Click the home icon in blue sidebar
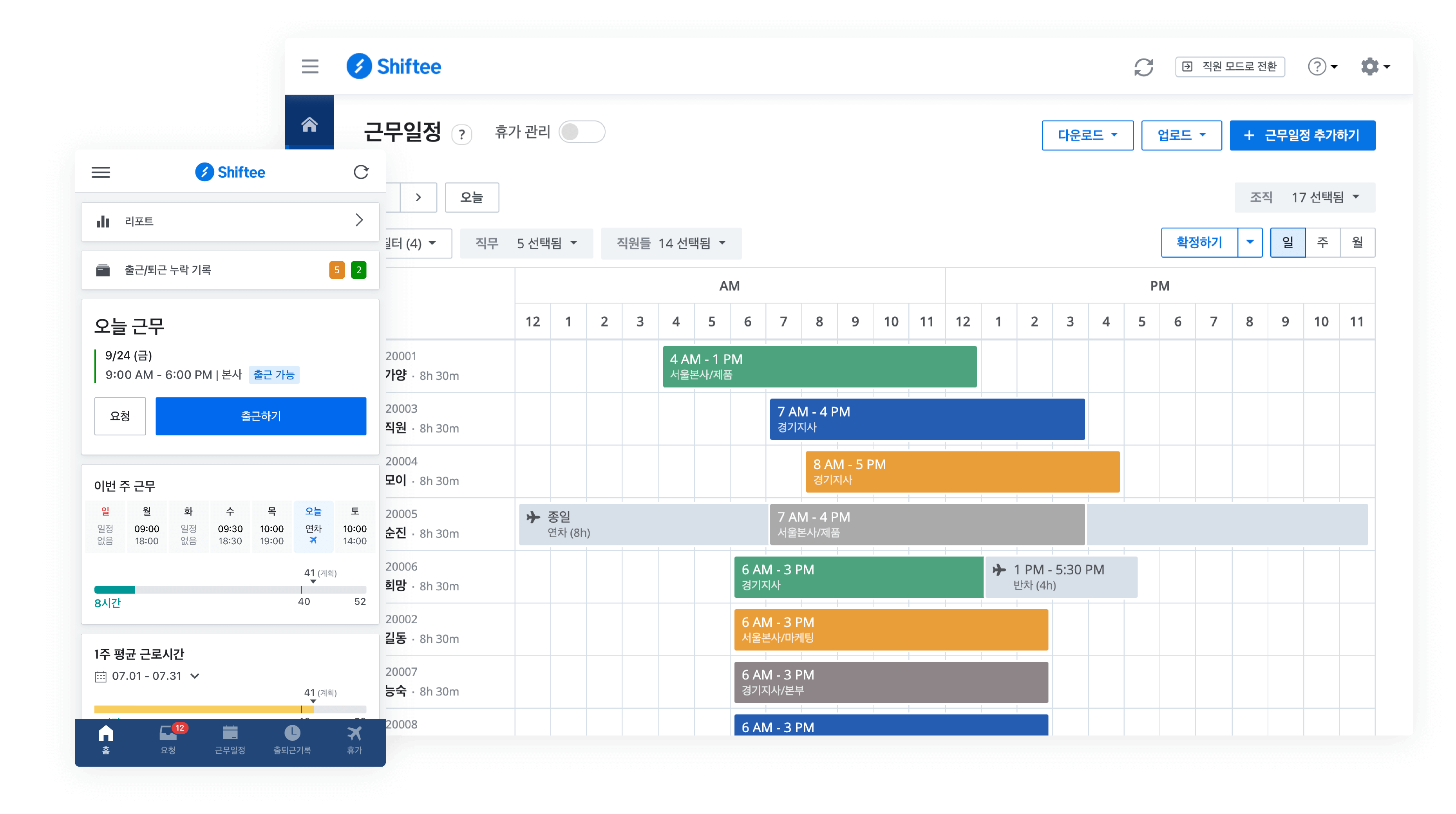 tap(309, 124)
